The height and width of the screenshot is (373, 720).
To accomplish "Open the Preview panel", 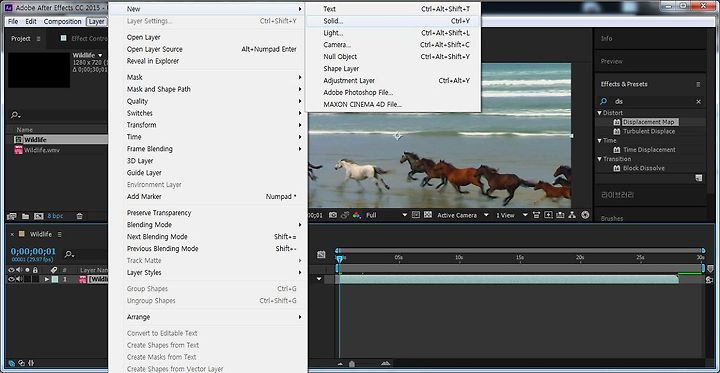I will pos(612,61).
